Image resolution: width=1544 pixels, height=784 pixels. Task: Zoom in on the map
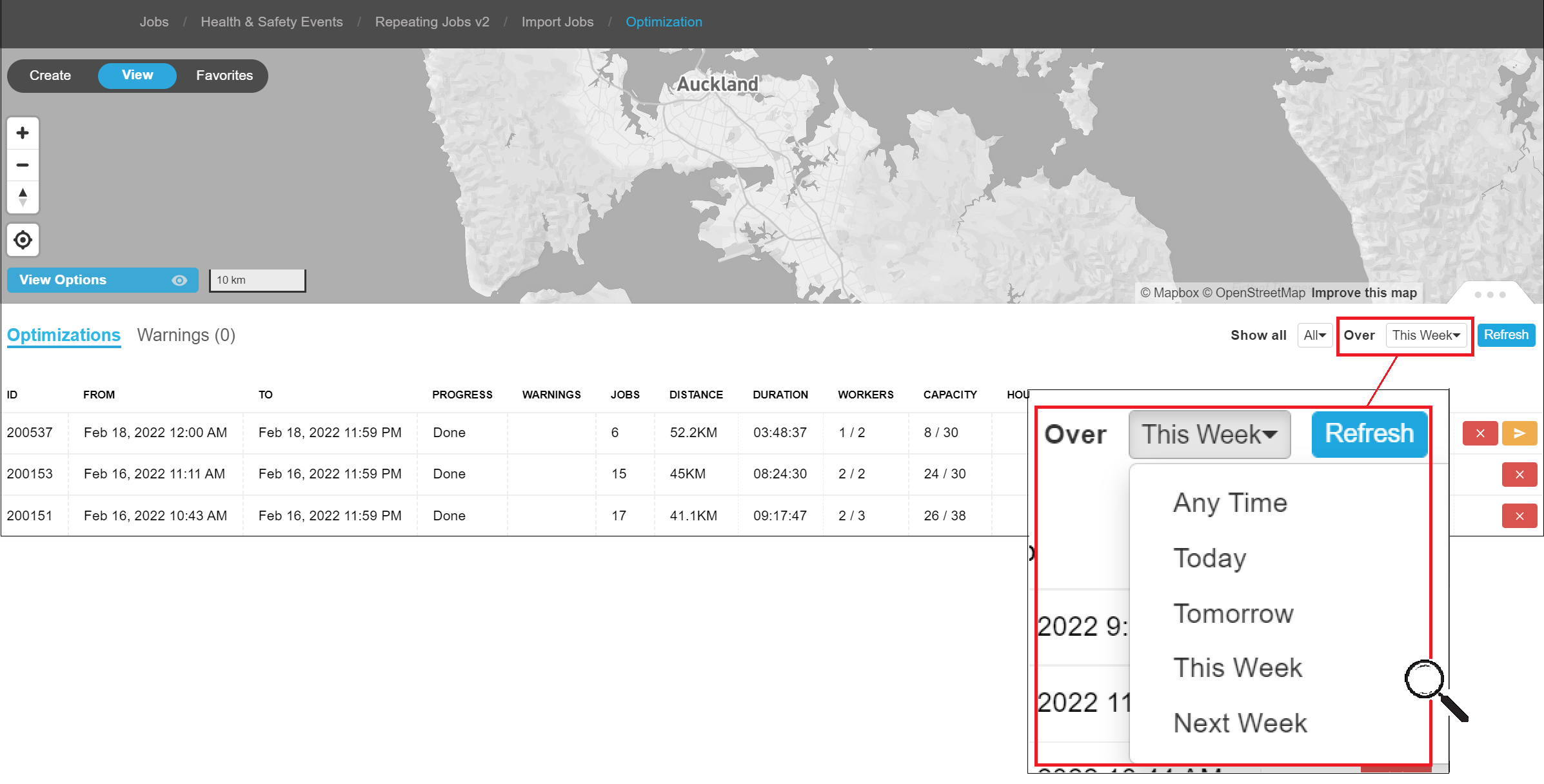(x=23, y=133)
